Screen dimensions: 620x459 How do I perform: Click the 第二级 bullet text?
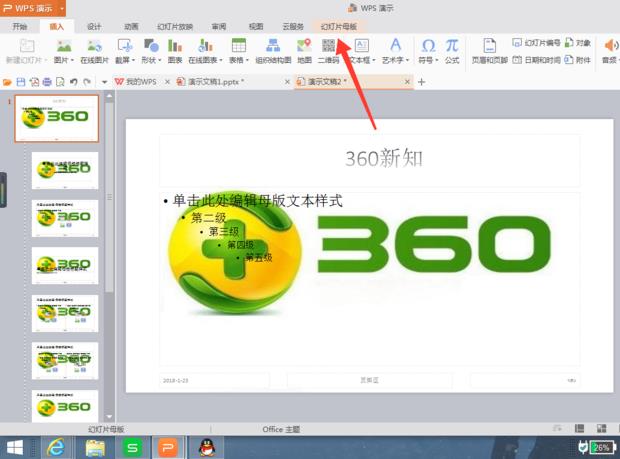tap(208, 217)
